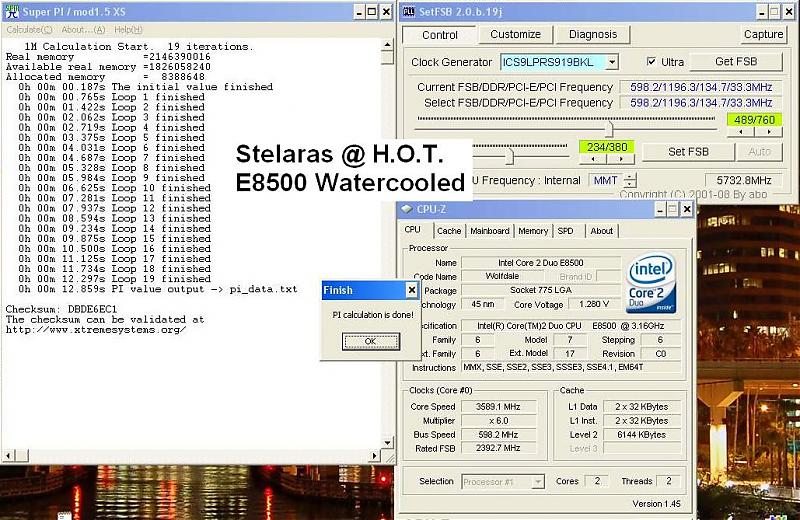Open the Clock Generator dropdown
Viewport: 800px width, 520px height.
tap(612, 62)
